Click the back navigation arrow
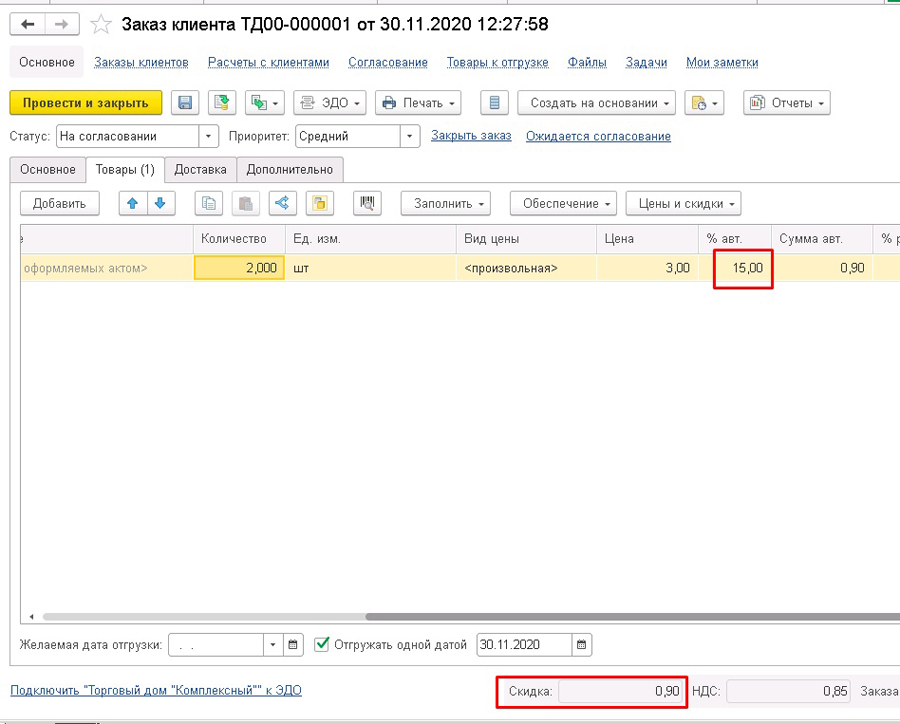This screenshot has height=724, width=900. 28,24
